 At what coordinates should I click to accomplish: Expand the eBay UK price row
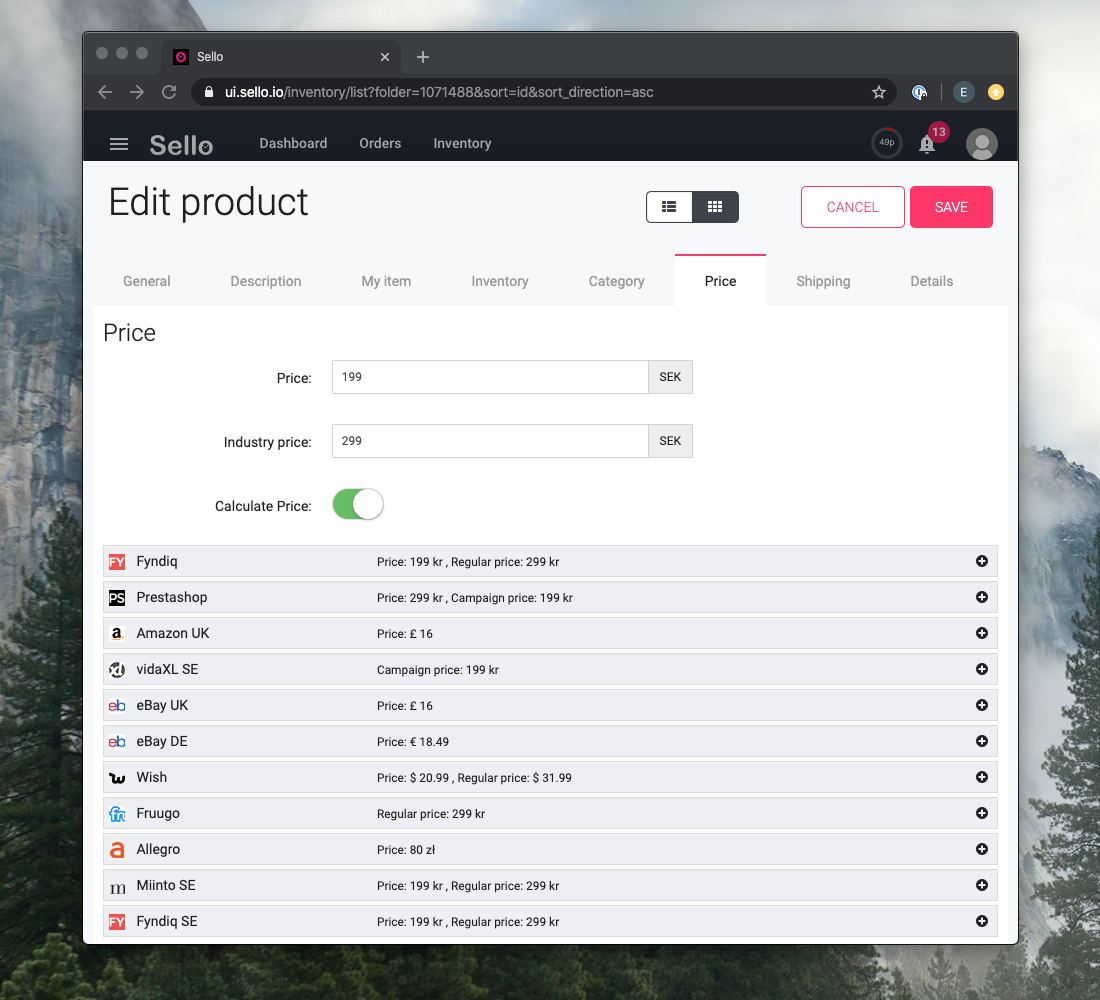click(982, 705)
